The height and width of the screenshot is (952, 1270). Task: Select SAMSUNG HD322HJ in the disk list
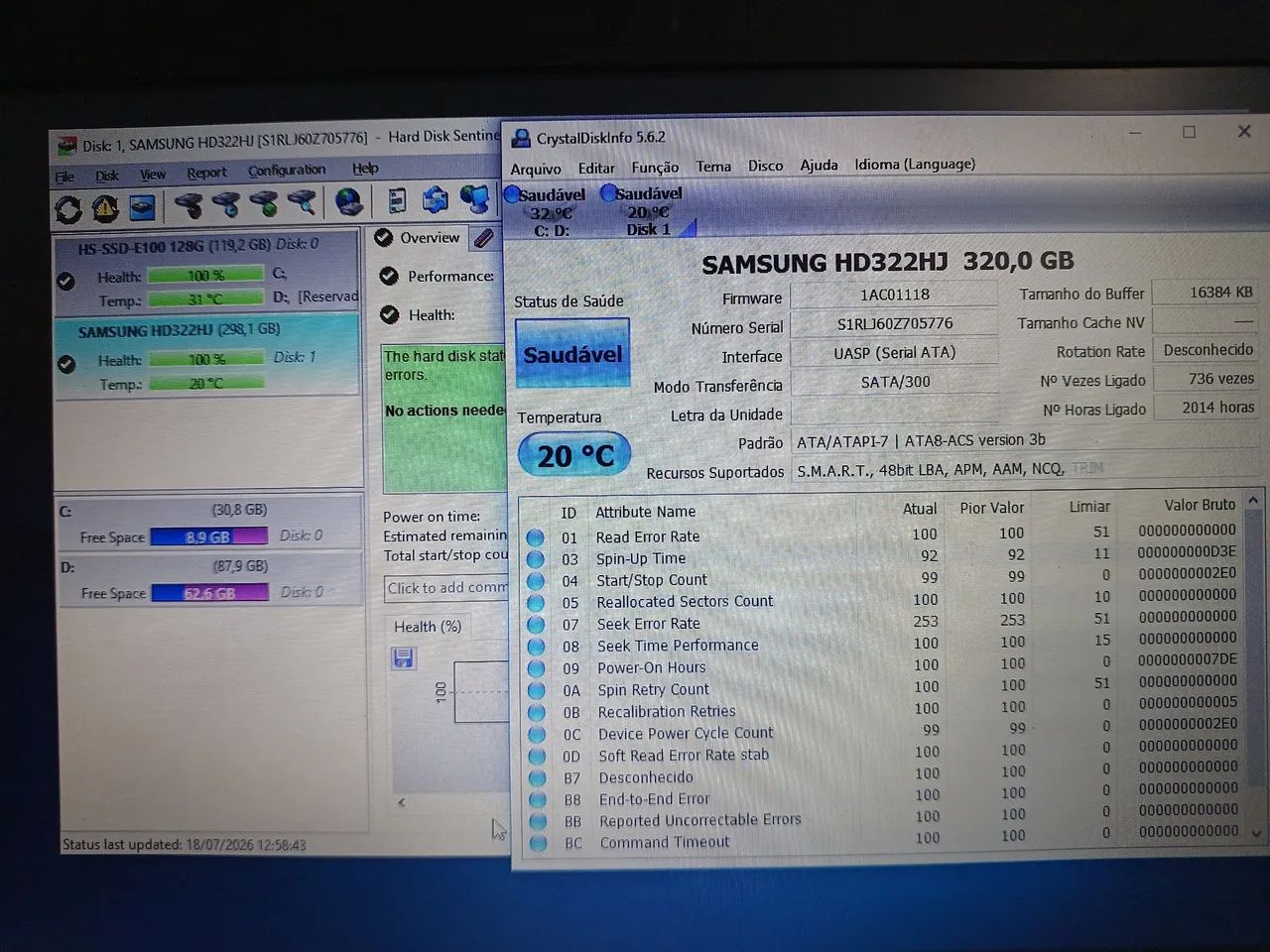click(207, 356)
